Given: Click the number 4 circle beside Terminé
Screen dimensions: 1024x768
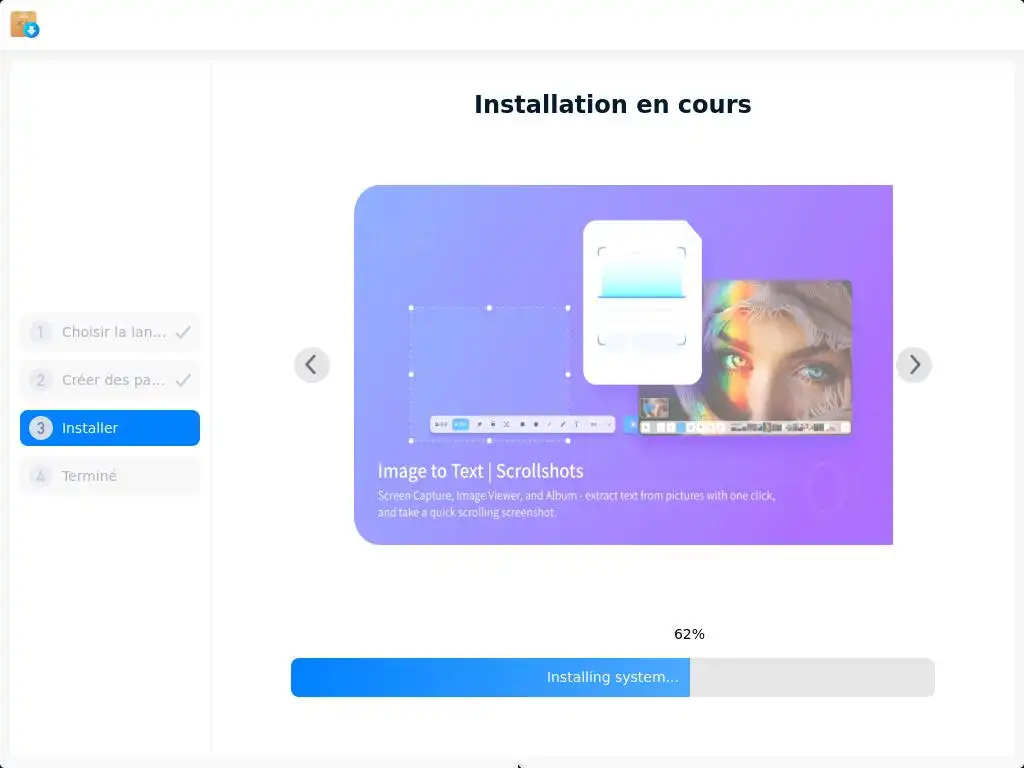Looking at the screenshot, I should point(40,475).
